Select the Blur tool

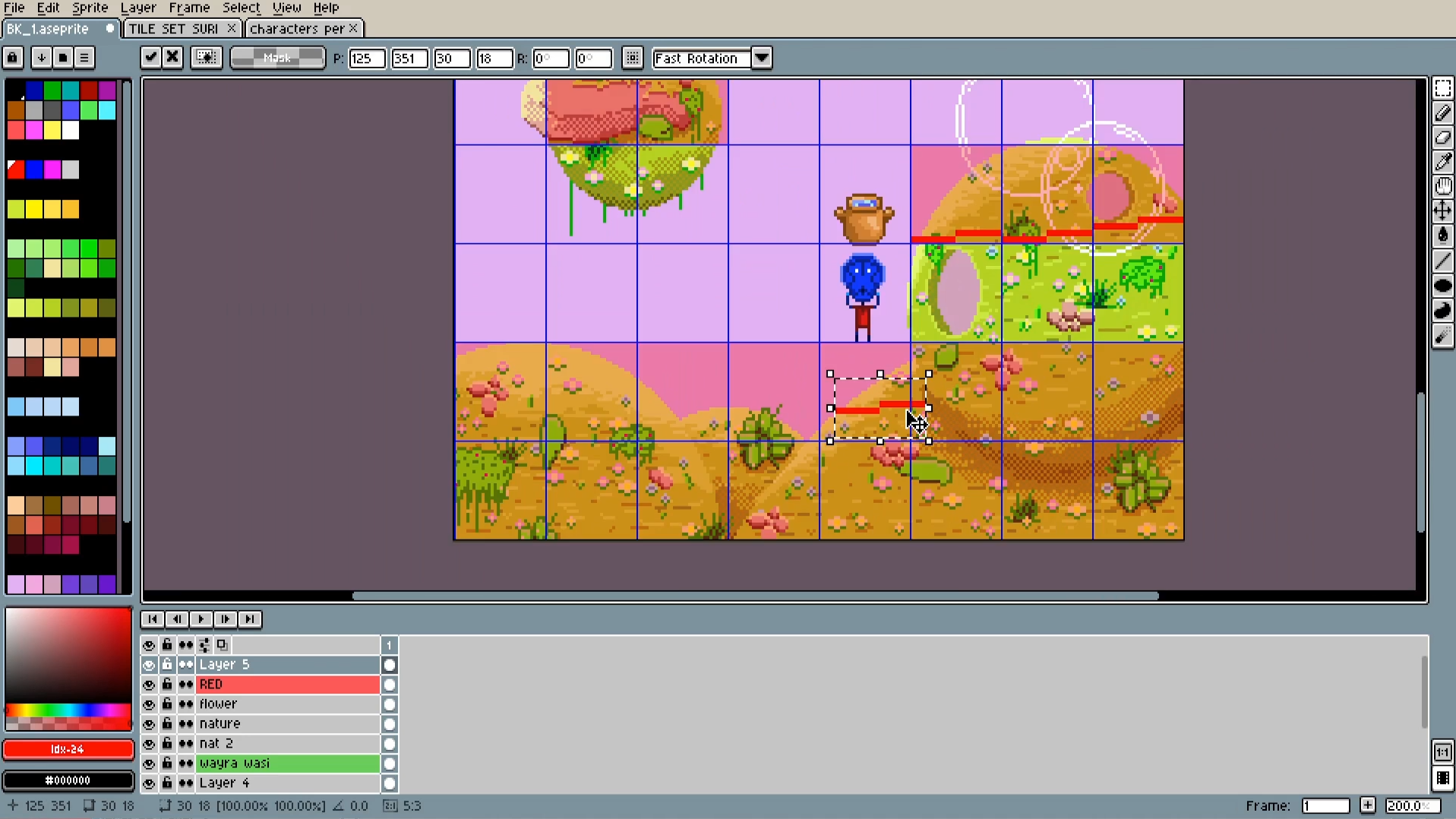click(x=1442, y=335)
